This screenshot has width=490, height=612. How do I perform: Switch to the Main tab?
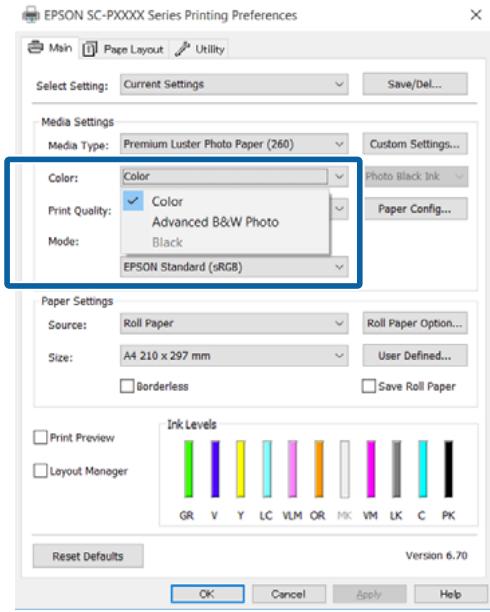coord(50,48)
